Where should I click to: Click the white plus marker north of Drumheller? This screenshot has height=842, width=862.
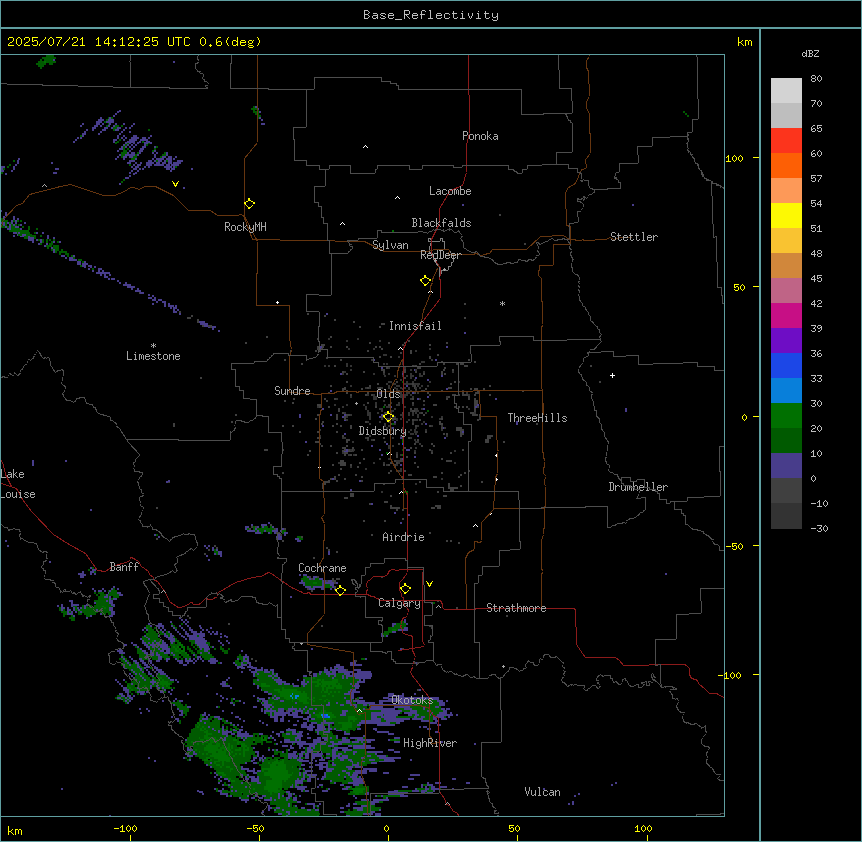tap(612, 375)
